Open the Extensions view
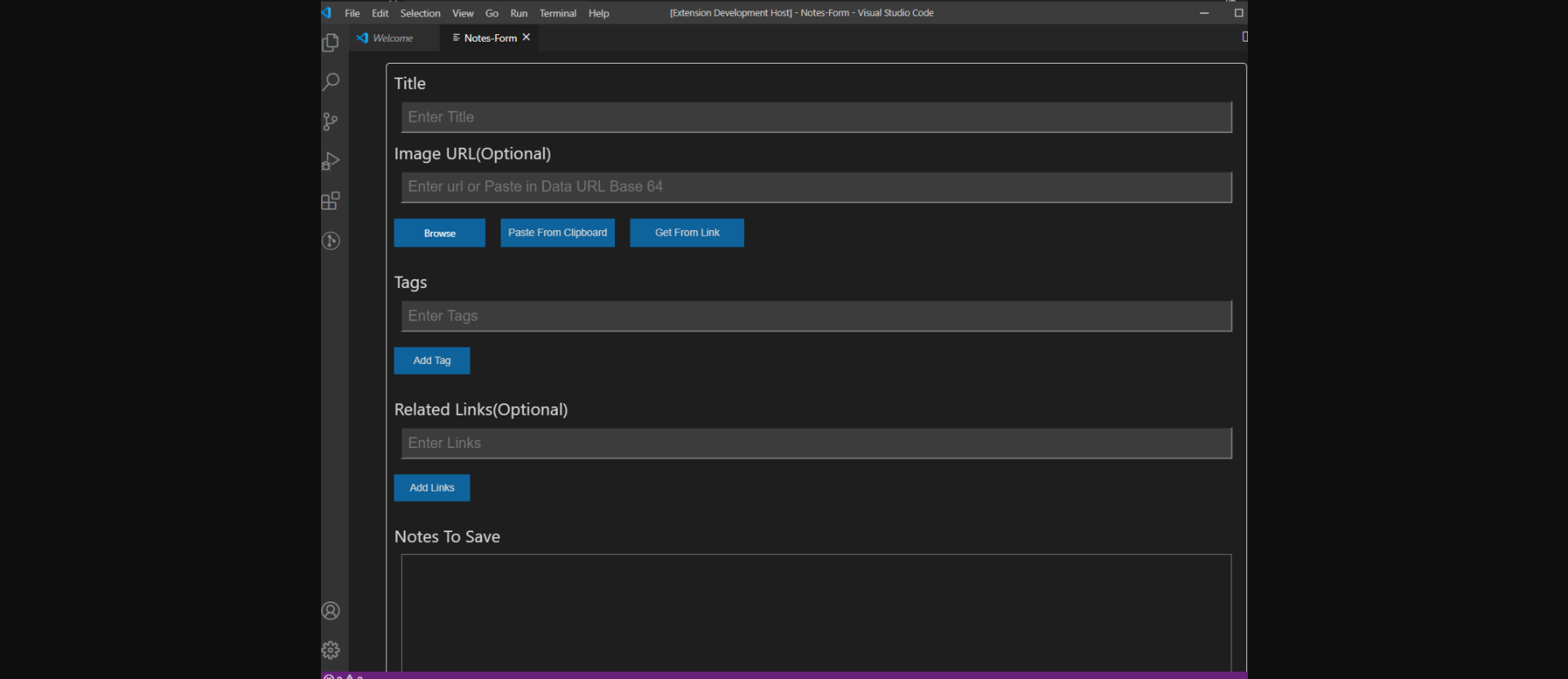This screenshot has height=679, width=1568. [331, 201]
